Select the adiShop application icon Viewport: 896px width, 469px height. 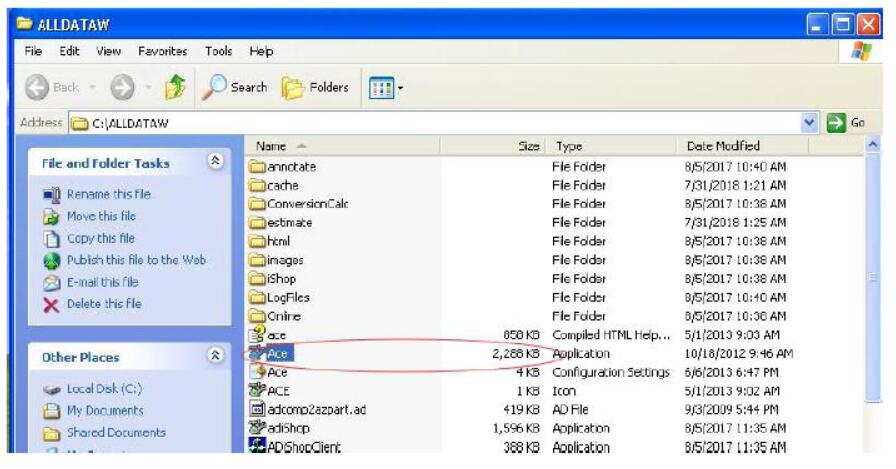click(x=258, y=428)
